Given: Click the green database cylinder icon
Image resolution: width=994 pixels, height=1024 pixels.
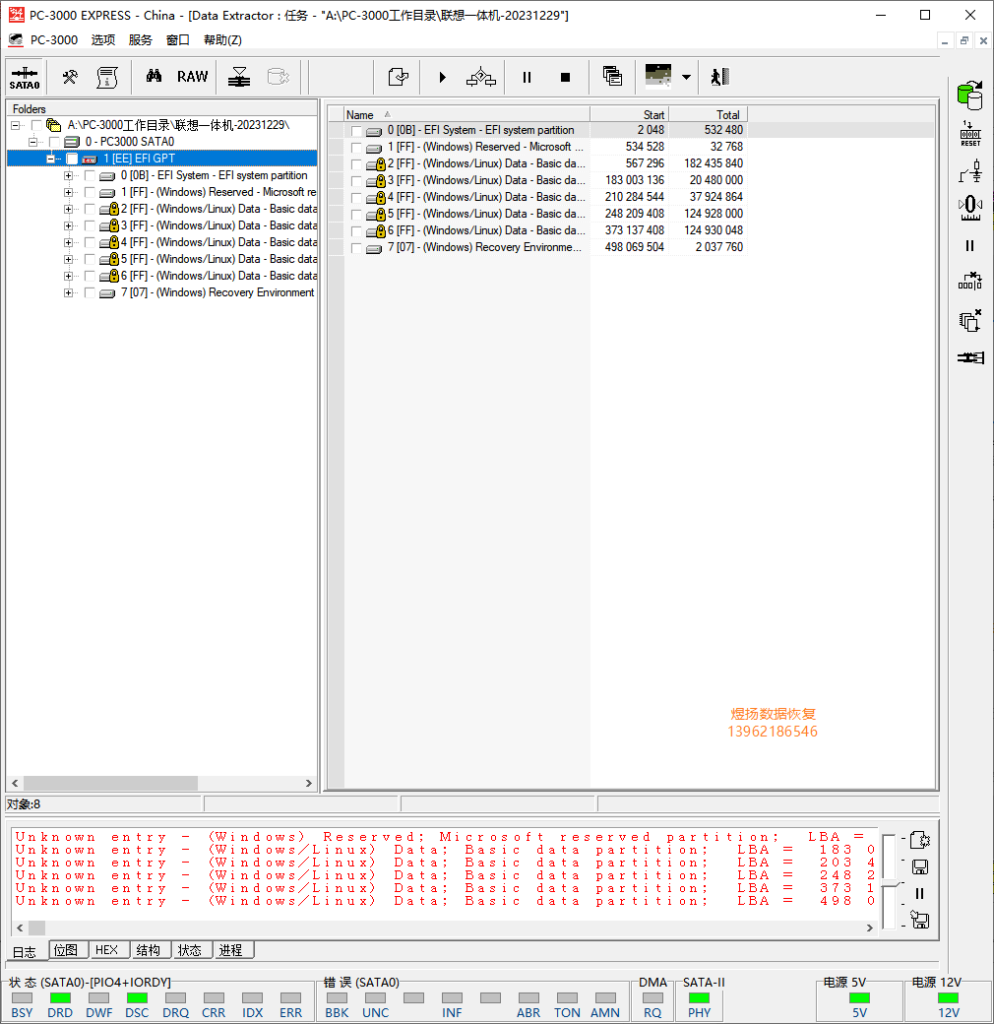Looking at the screenshot, I should pos(970,95).
